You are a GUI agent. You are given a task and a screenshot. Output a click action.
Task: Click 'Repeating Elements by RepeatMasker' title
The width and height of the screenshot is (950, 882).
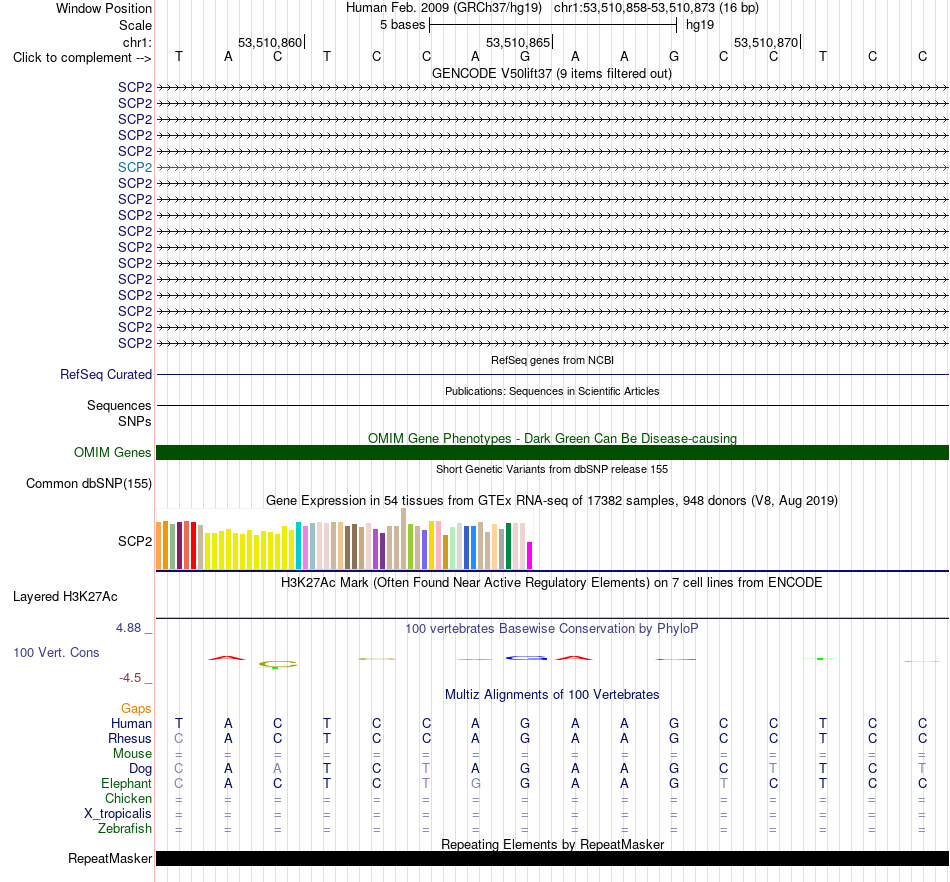tap(552, 844)
